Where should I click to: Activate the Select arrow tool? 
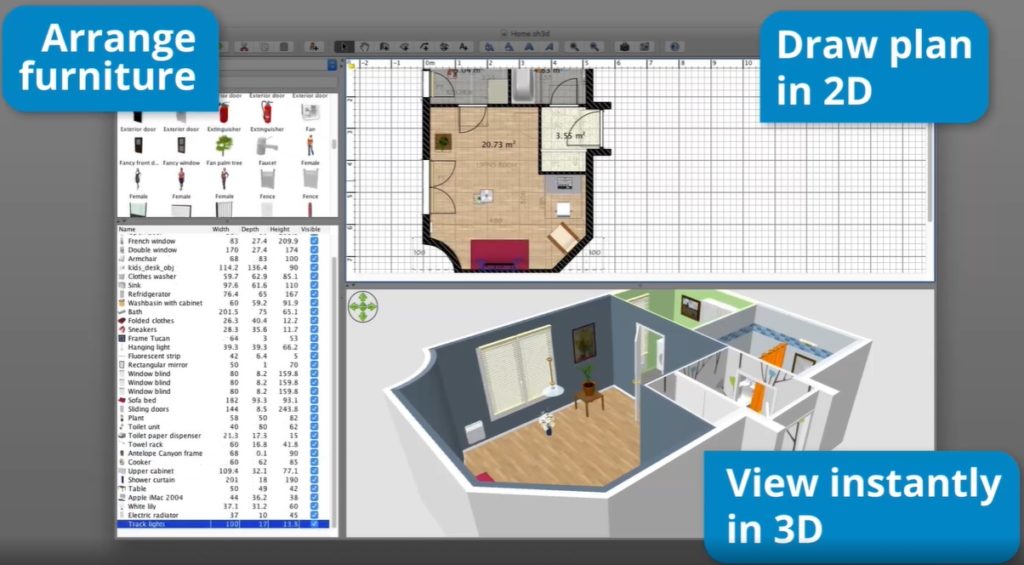344,47
